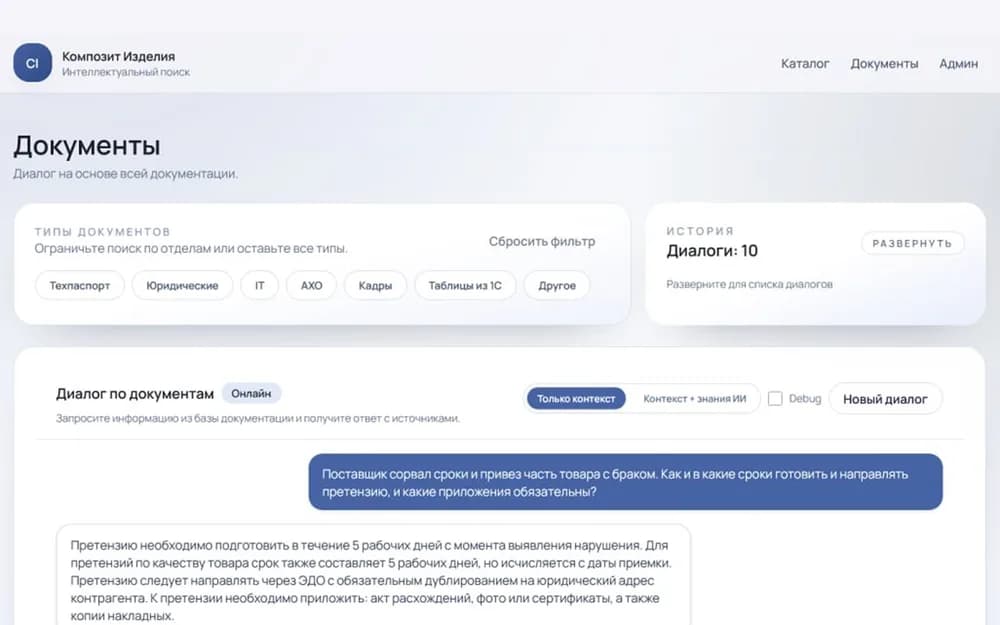
Task: Click the answer text about претензию
Action: 373,580
